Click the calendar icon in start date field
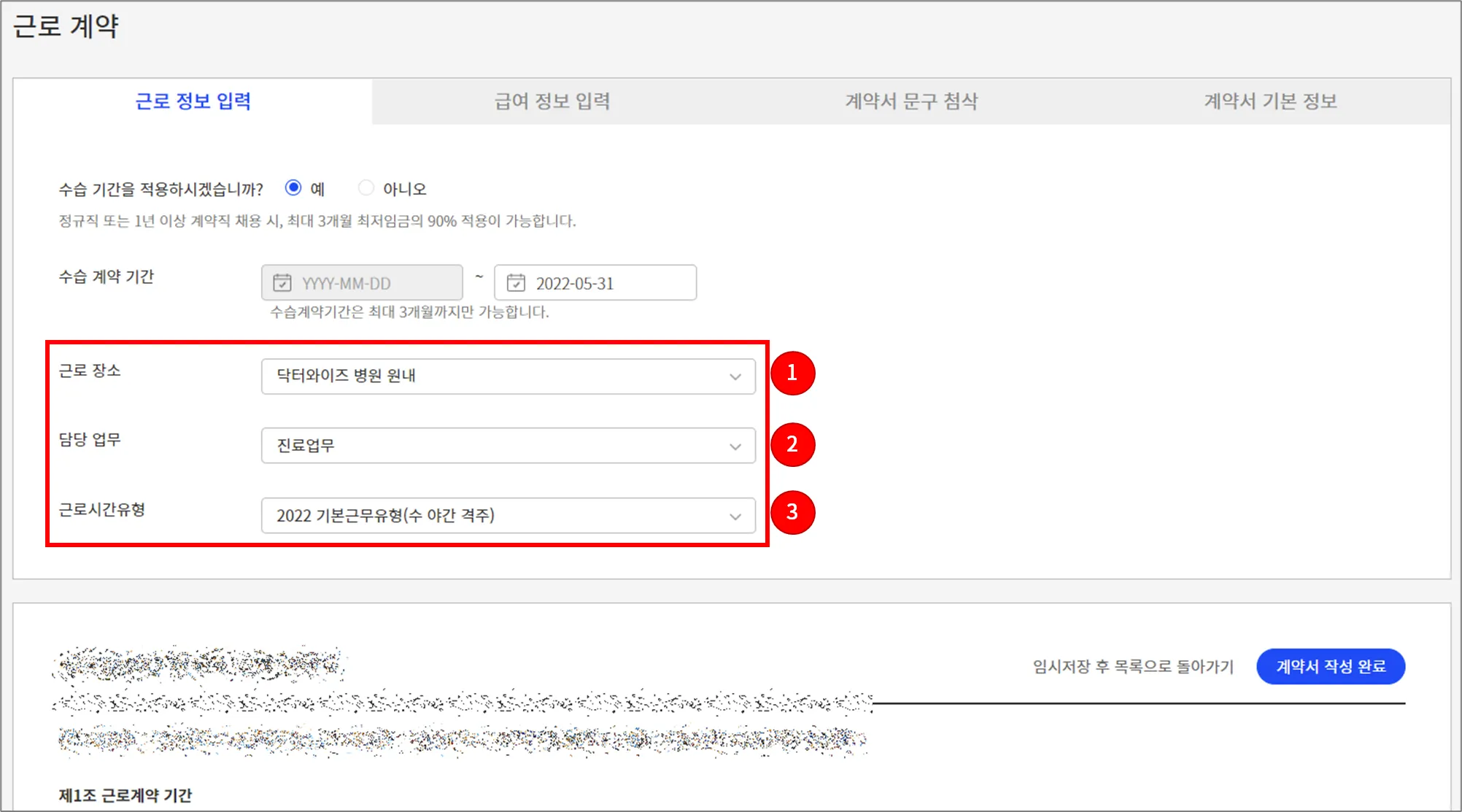The image size is (1462, 812). coord(282,283)
